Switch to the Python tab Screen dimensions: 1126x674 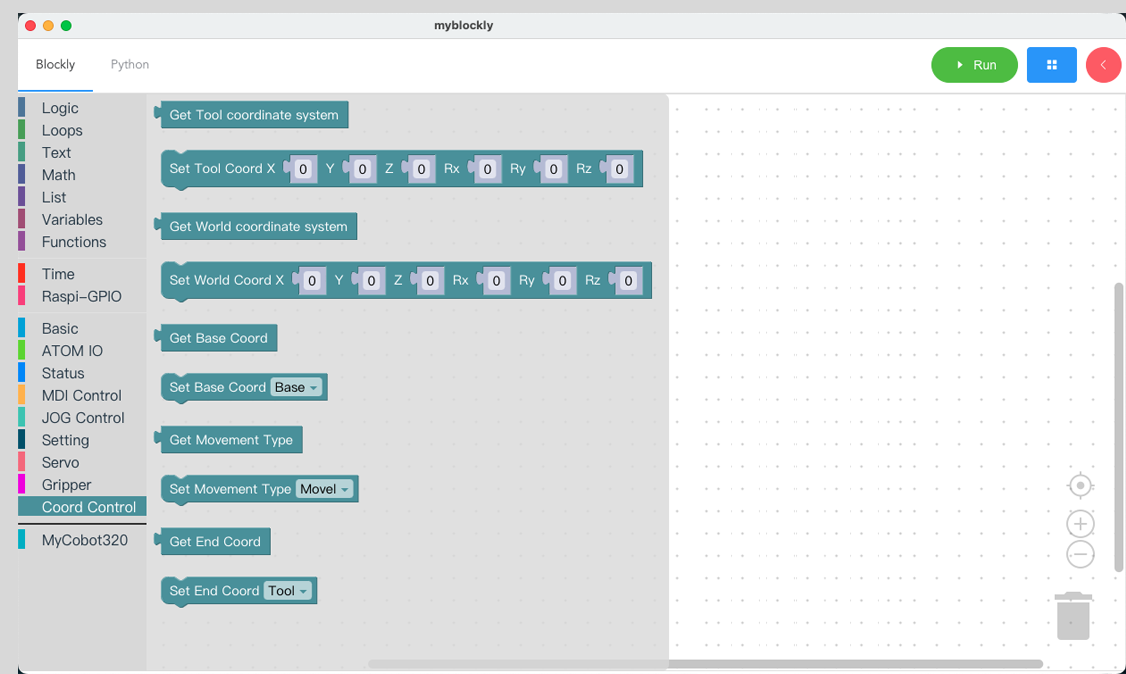click(x=130, y=64)
